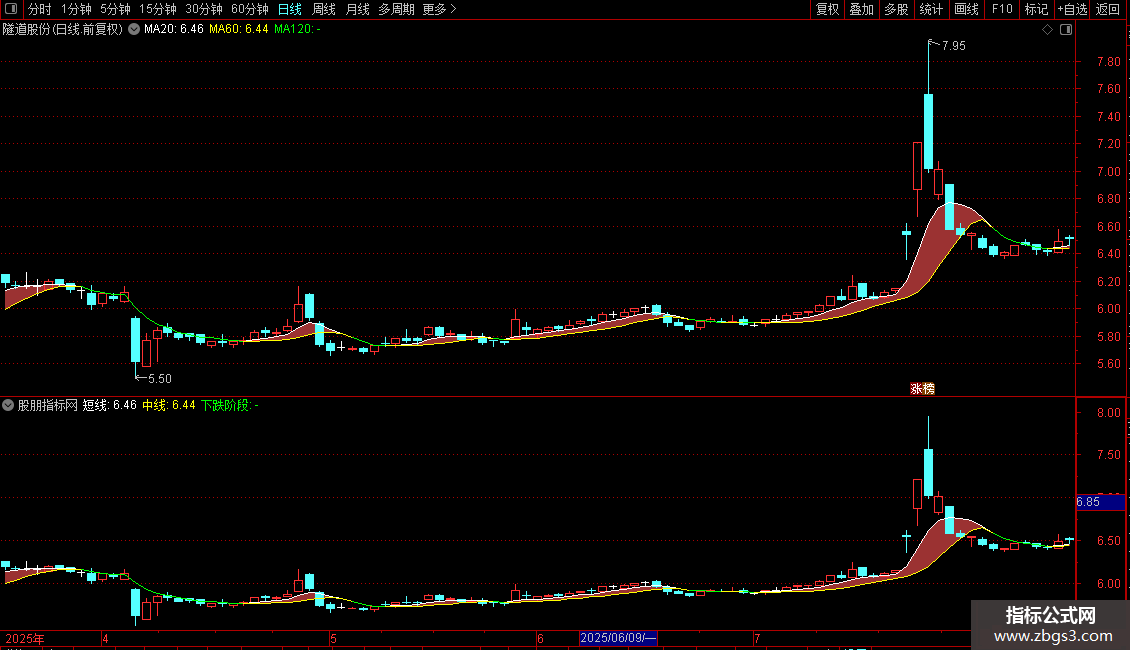This screenshot has width=1130, height=650.
Task: Click the 7.95 high price annotation
Action: [953, 45]
